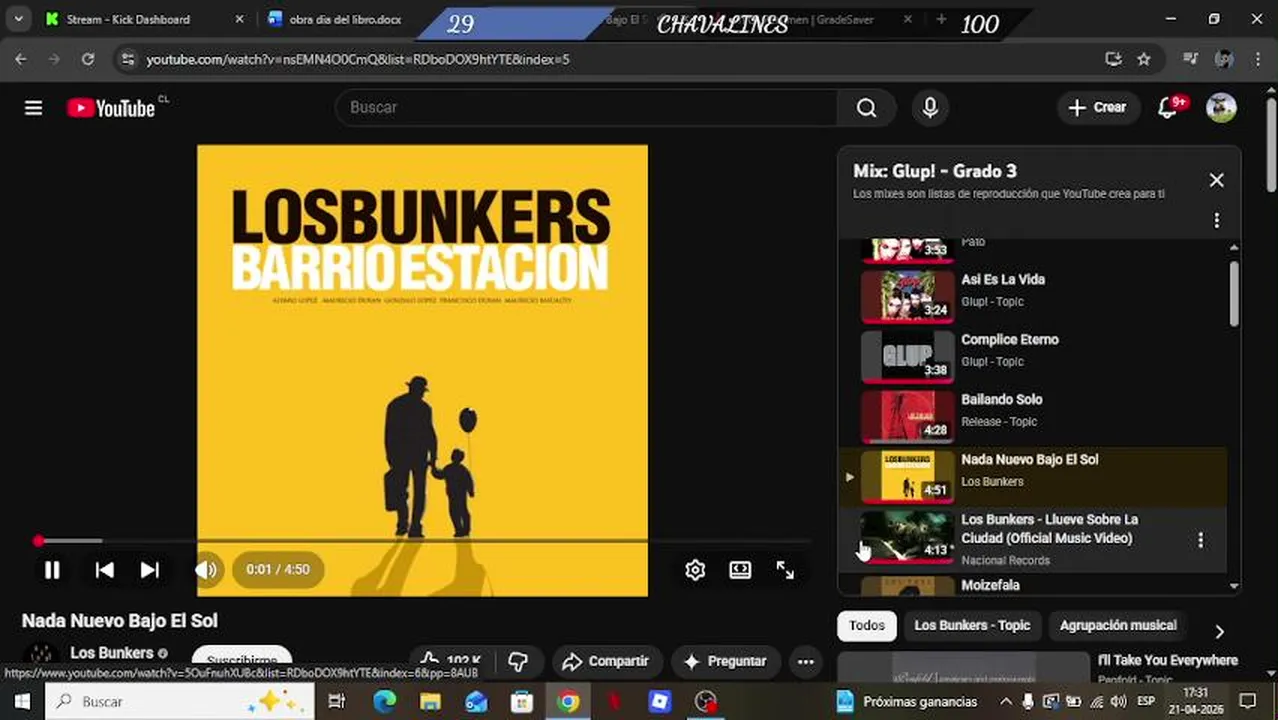
Task: Click the magnifying glass search button
Action: (x=866, y=107)
